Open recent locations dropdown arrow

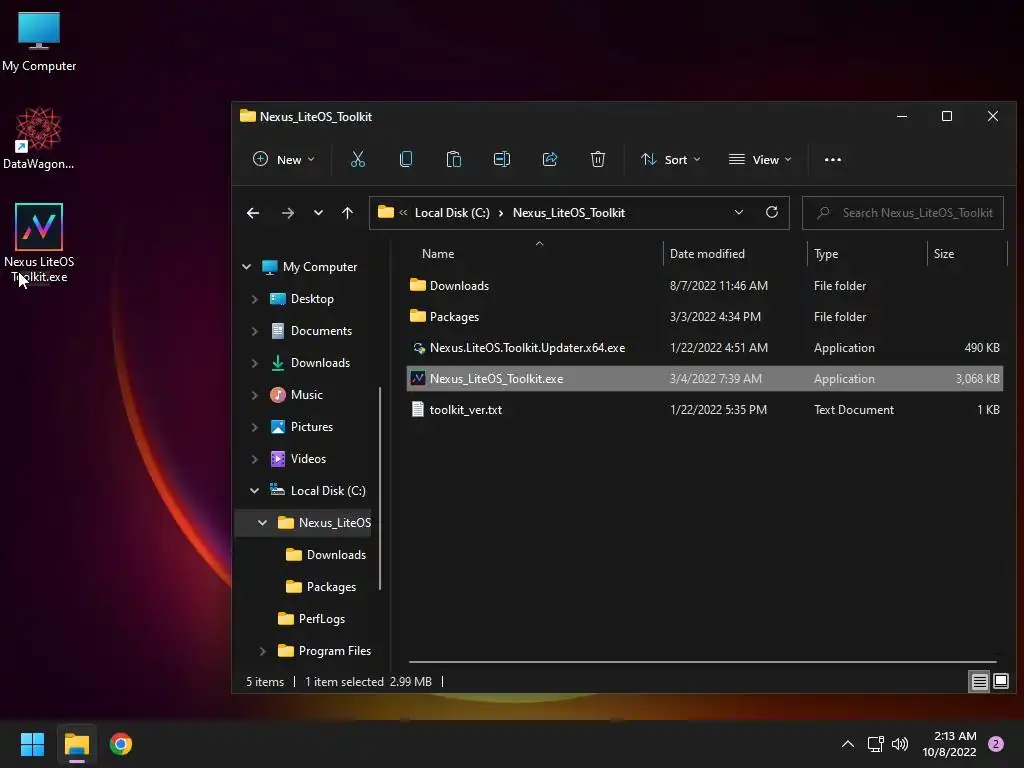click(318, 213)
